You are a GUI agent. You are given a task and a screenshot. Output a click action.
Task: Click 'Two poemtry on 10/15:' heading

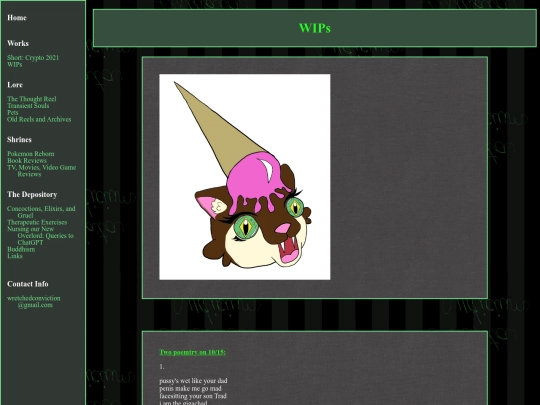(193, 352)
